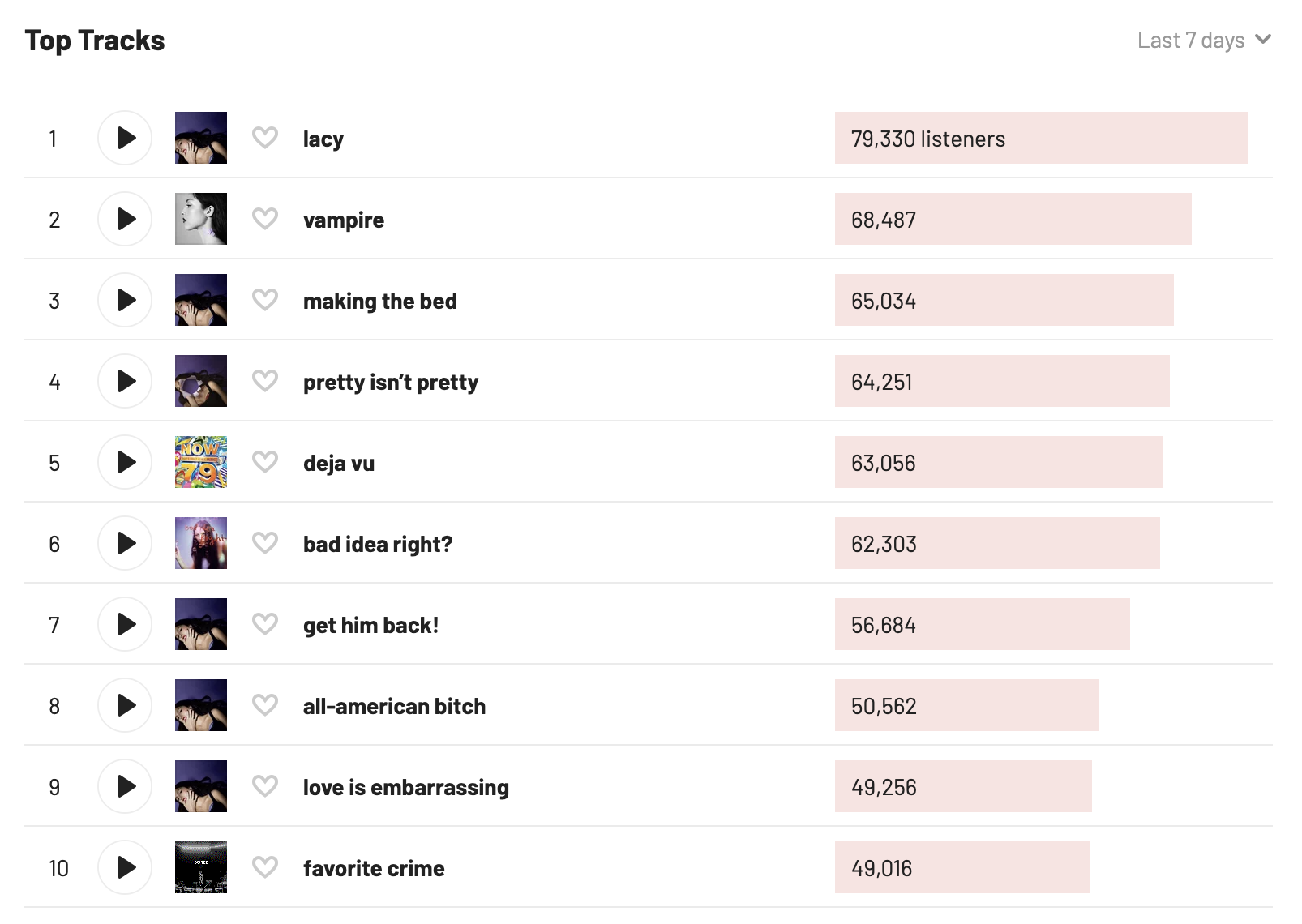Viewport: 1302px width, 924px height.
Task: Play the track vampire
Action: pyautogui.click(x=125, y=219)
